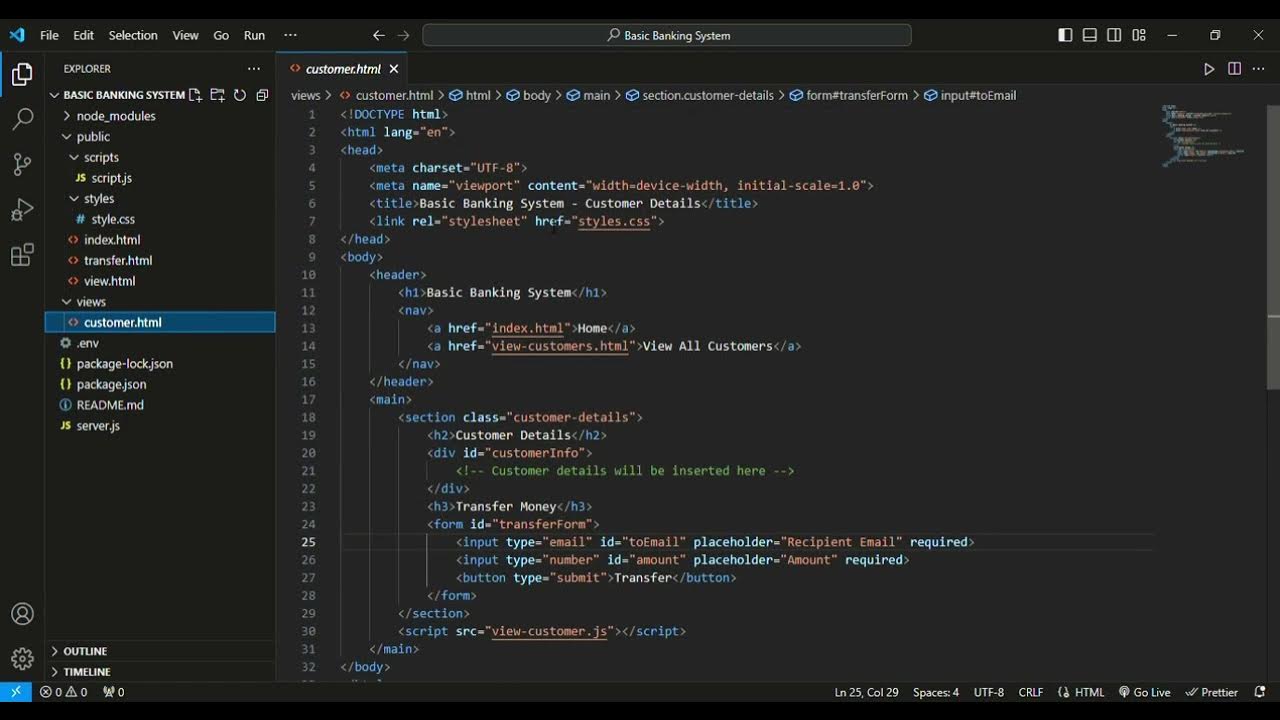The width and height of the screenshot is (1280, 720).
Task: Click the Run play icon in editor
Action: 1209,69
